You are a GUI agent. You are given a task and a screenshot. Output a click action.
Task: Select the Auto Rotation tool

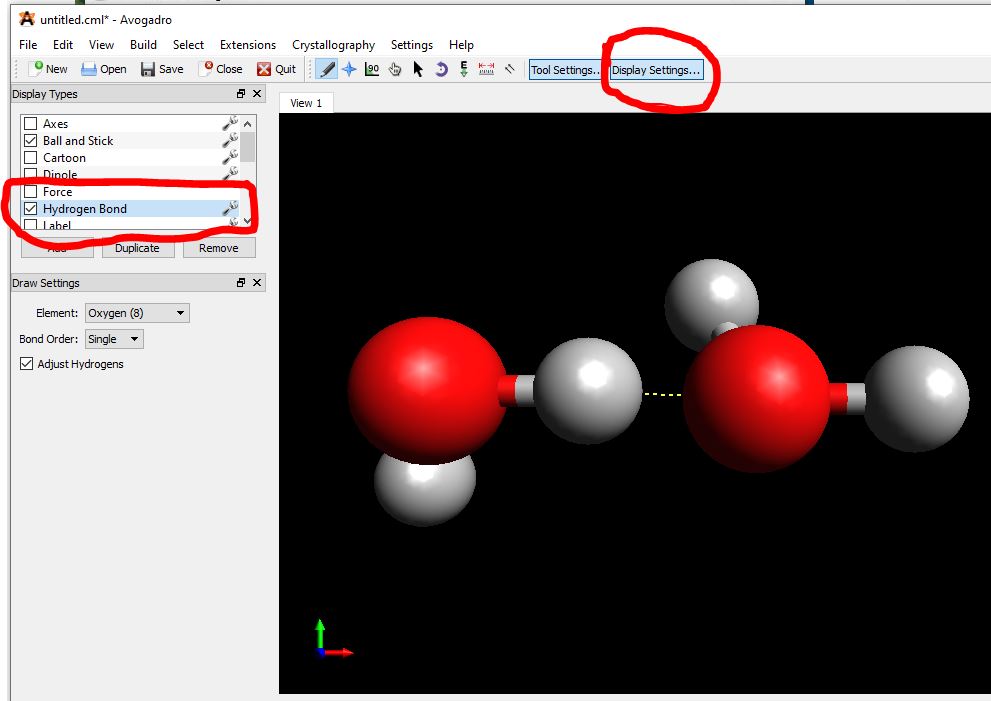click(441, 69)
